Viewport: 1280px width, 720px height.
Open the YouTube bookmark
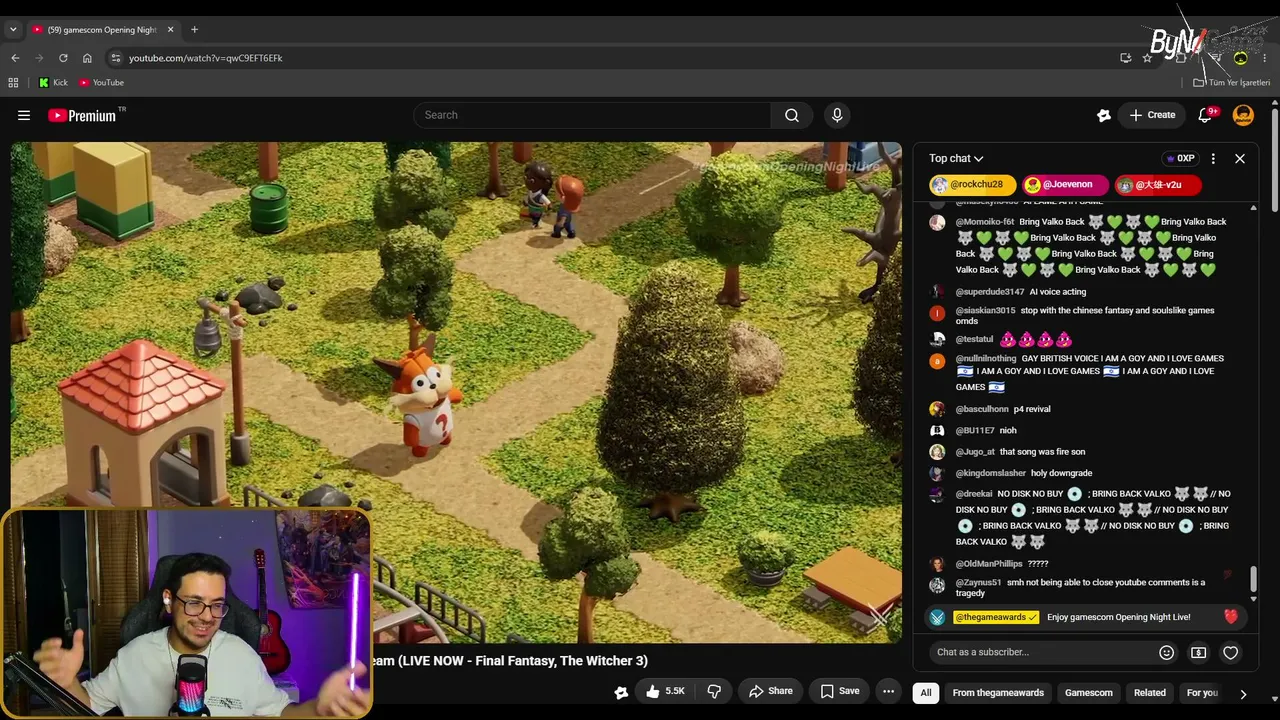(102, 82)
